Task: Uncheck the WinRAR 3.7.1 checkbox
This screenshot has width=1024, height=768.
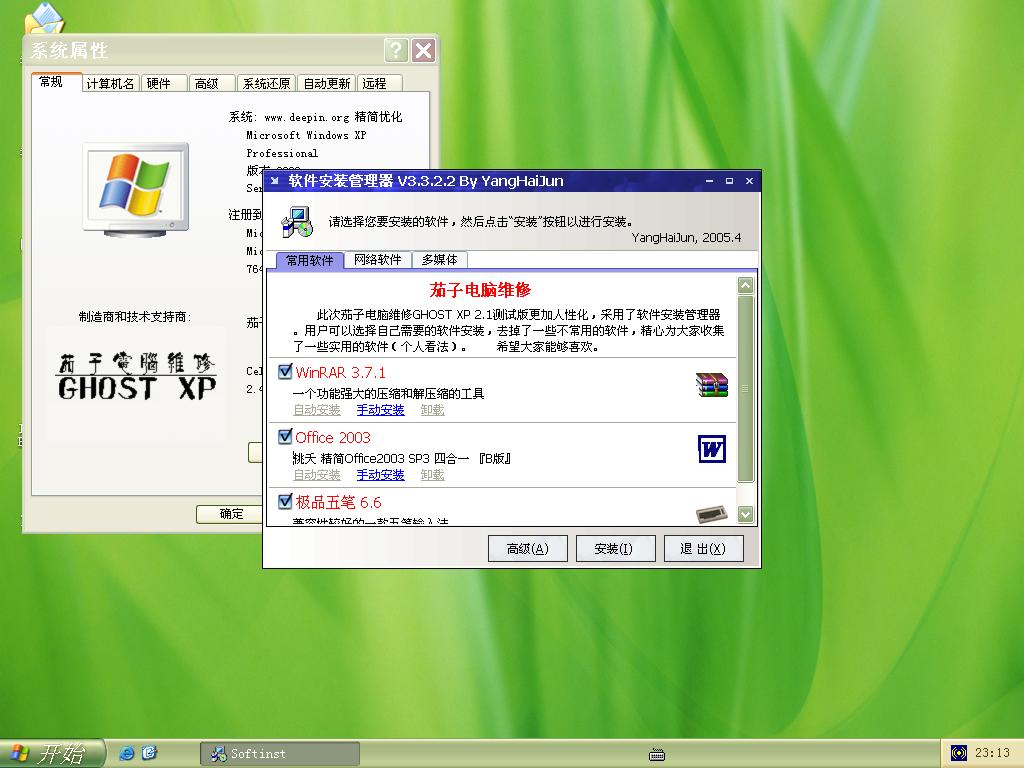Action: point(285,372)
